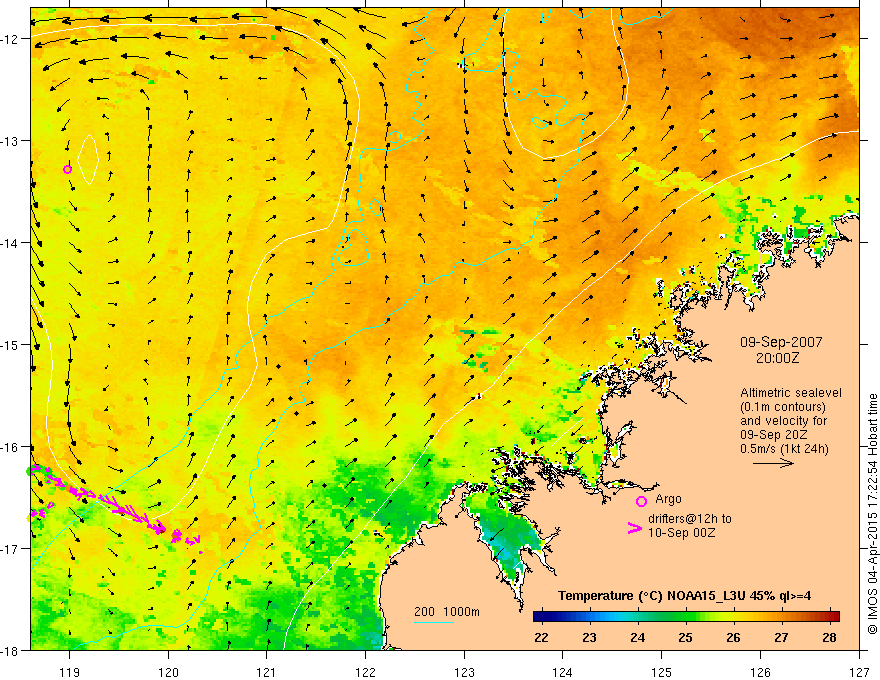Image resolution: width=880 pixels, height=680 pixels.
Task: Click the magenta drifter arrow legend symbol
Action: tap(635, 528)
